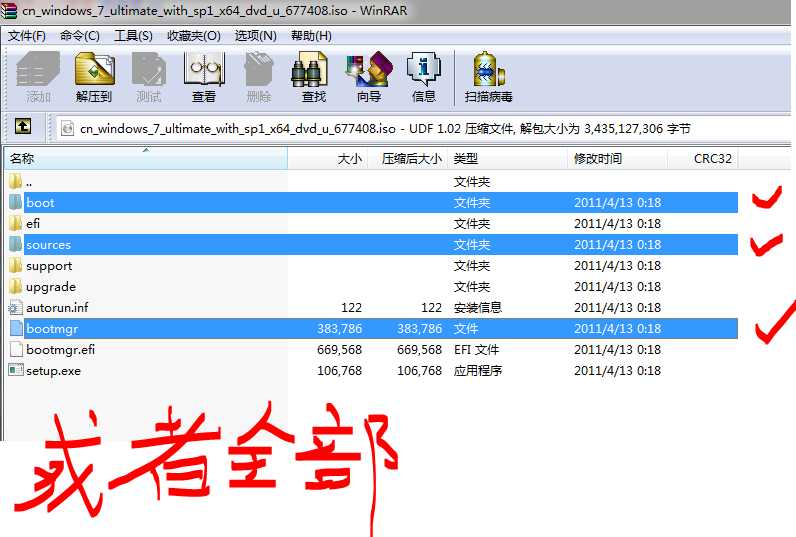
Task: Sort by the Size (大小) column header
Action: click(327, 158)
